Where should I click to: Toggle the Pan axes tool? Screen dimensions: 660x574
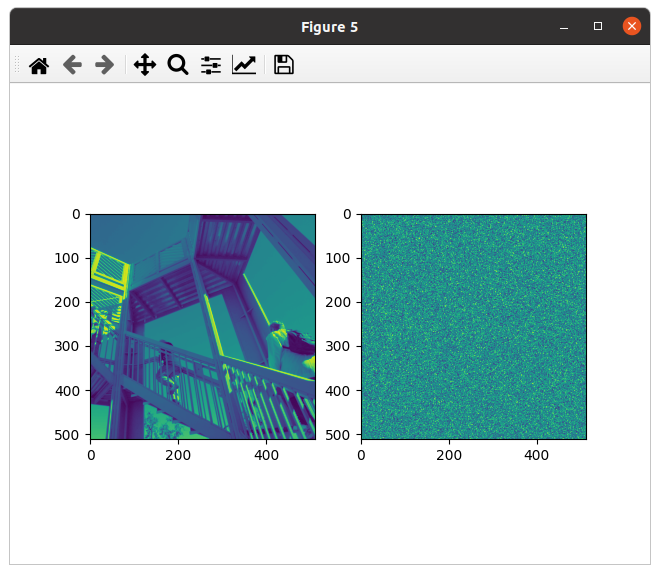pyautogui.click(x=145, y=66)
